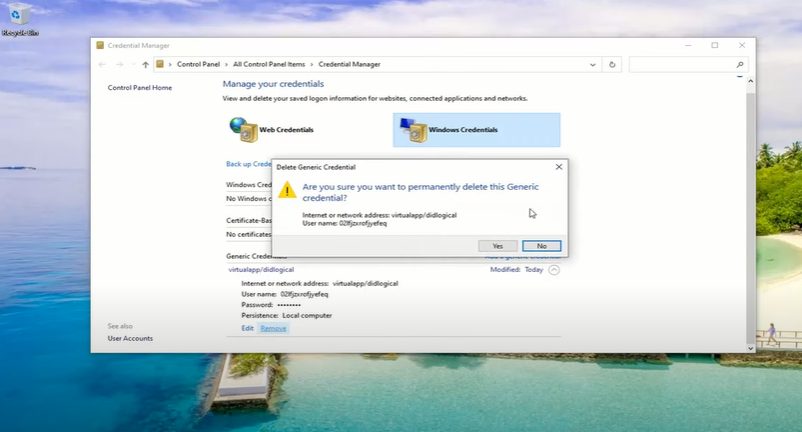Image resolution: width=802 pixels, height=432 pixels.
Task: Click the search magnifier icon
Action: click(x=740, y=64)
